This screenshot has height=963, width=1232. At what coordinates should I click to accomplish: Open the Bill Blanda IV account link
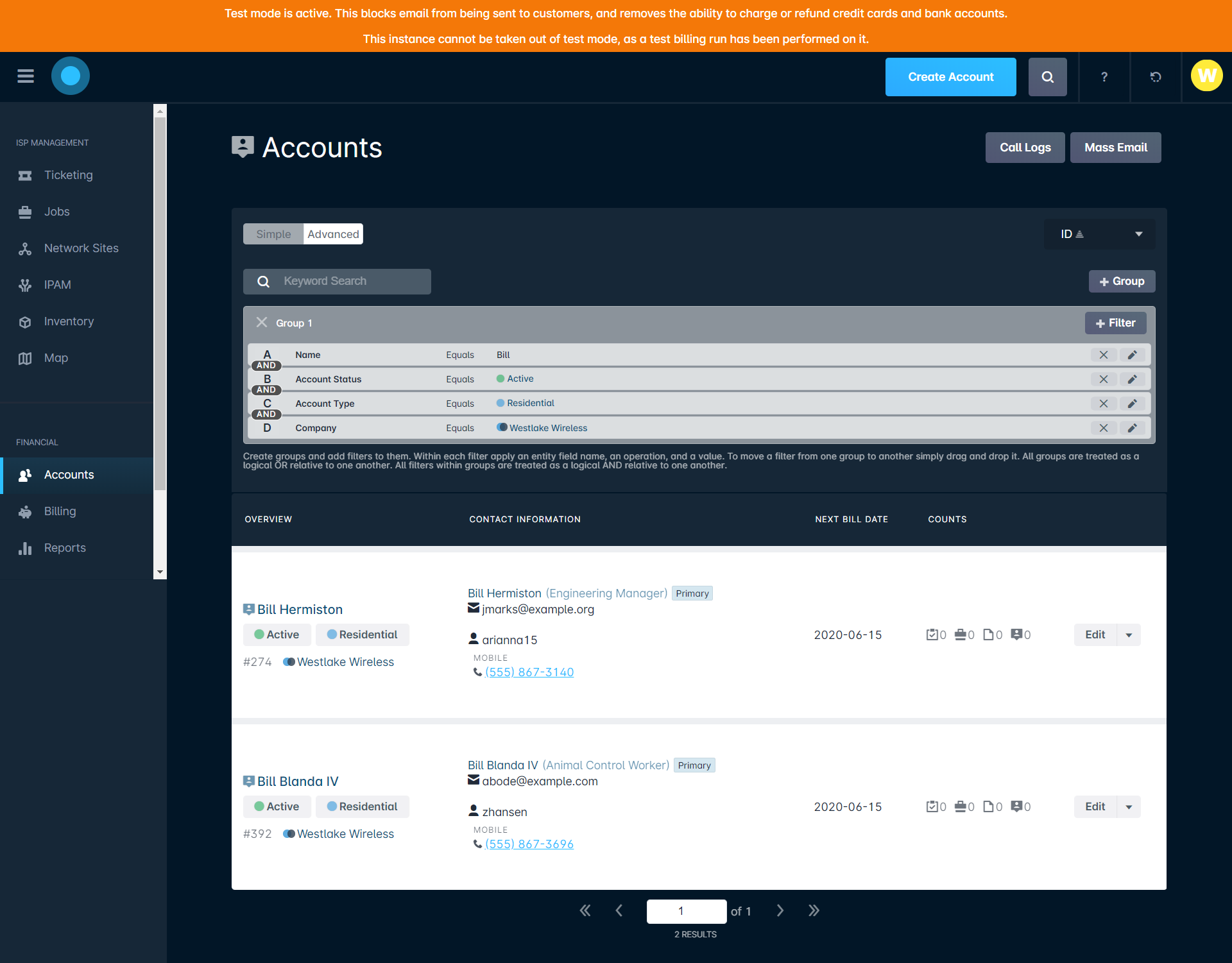[x=298, y=781]
